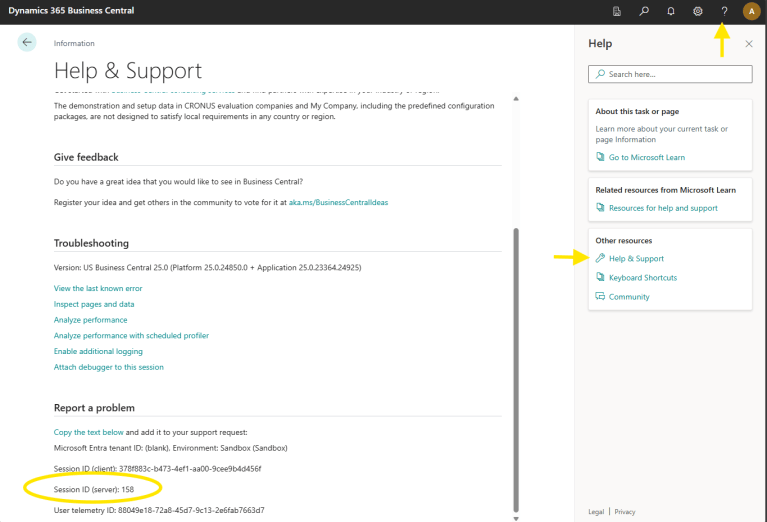
Task: Click the page scrollbar thumb
Action: click(x=516, y=369)
